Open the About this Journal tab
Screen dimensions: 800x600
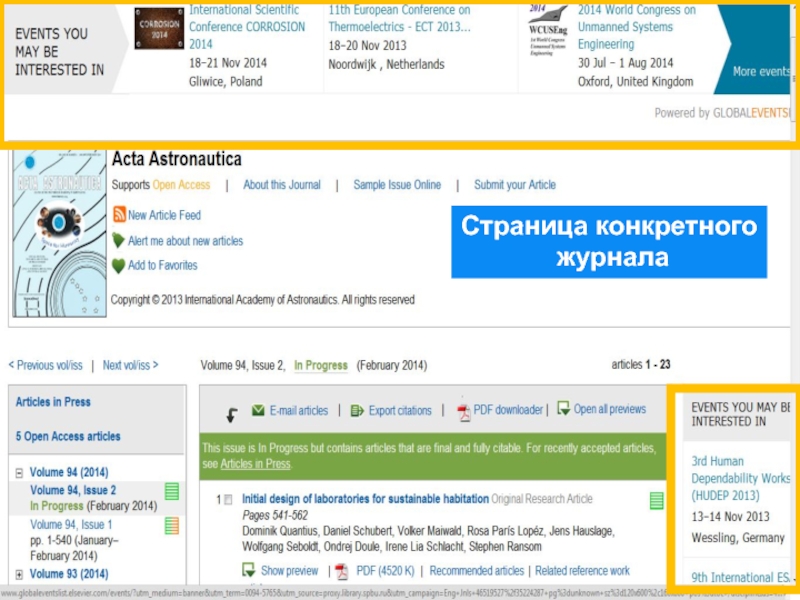tap(281, 185)
